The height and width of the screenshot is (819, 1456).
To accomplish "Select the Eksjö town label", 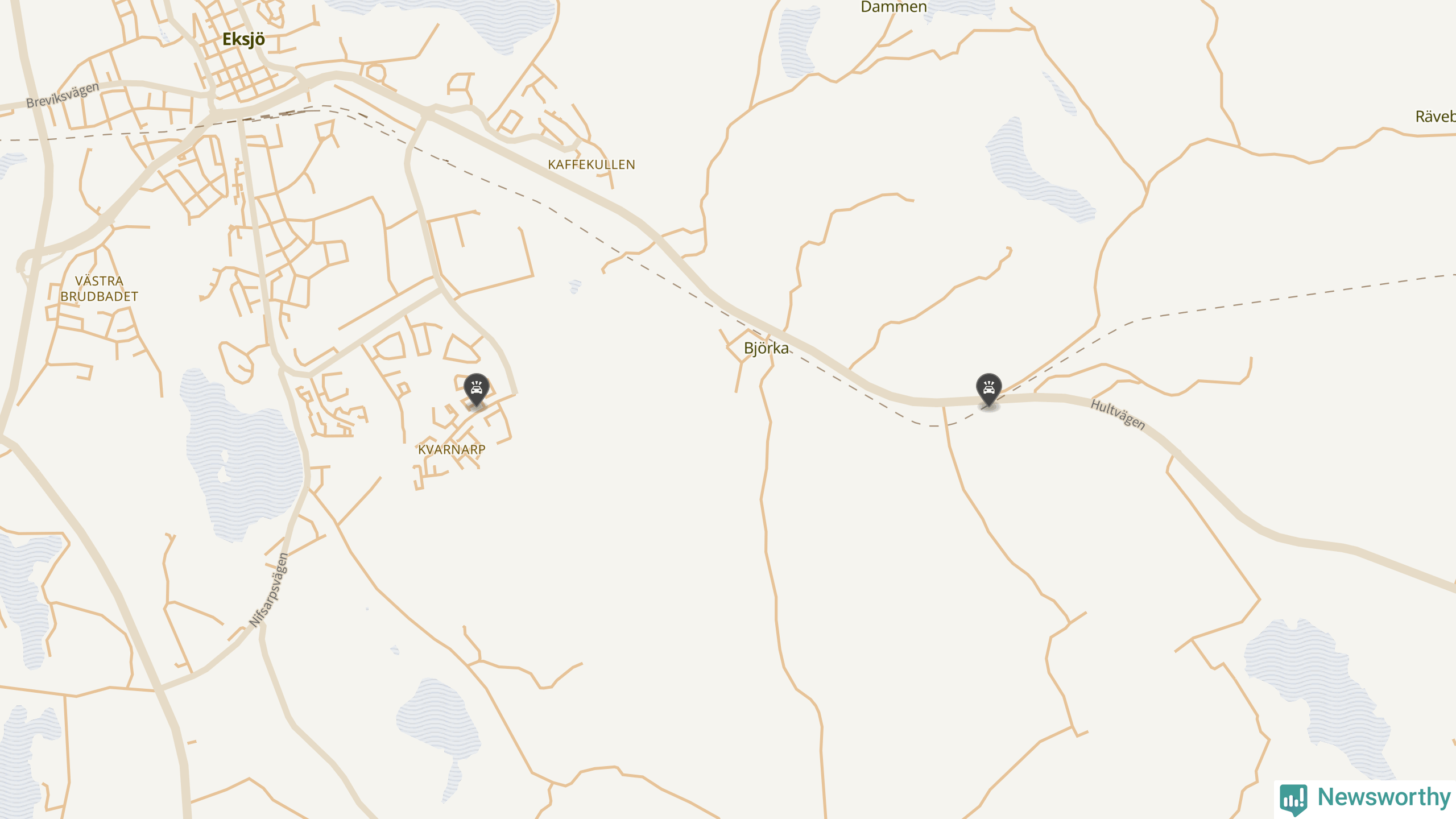I will [243, 39].
